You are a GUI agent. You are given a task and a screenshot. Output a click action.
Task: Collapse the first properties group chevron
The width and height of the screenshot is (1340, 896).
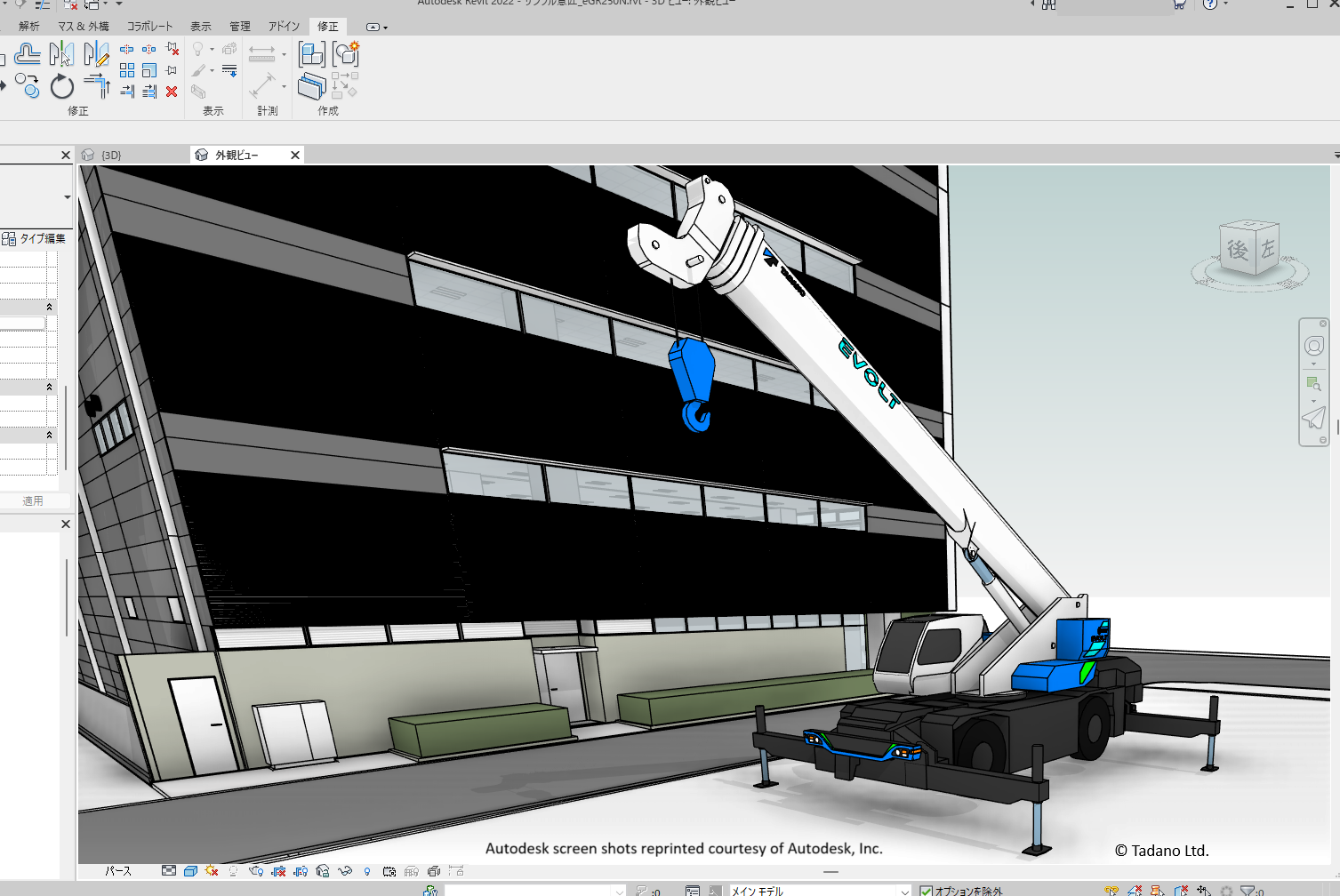[x=49, y=307]
